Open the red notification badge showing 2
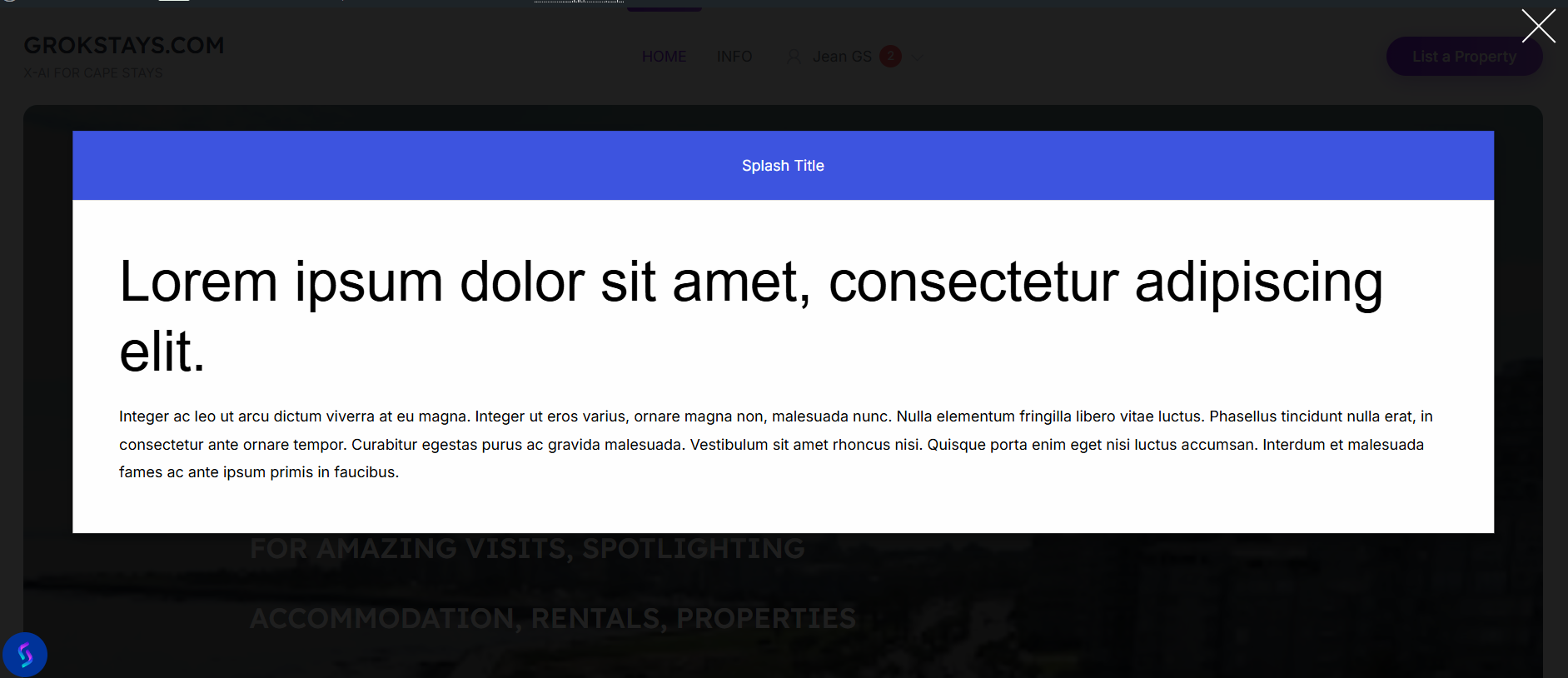Screen dimensions: 1568x678 (890, 56)
